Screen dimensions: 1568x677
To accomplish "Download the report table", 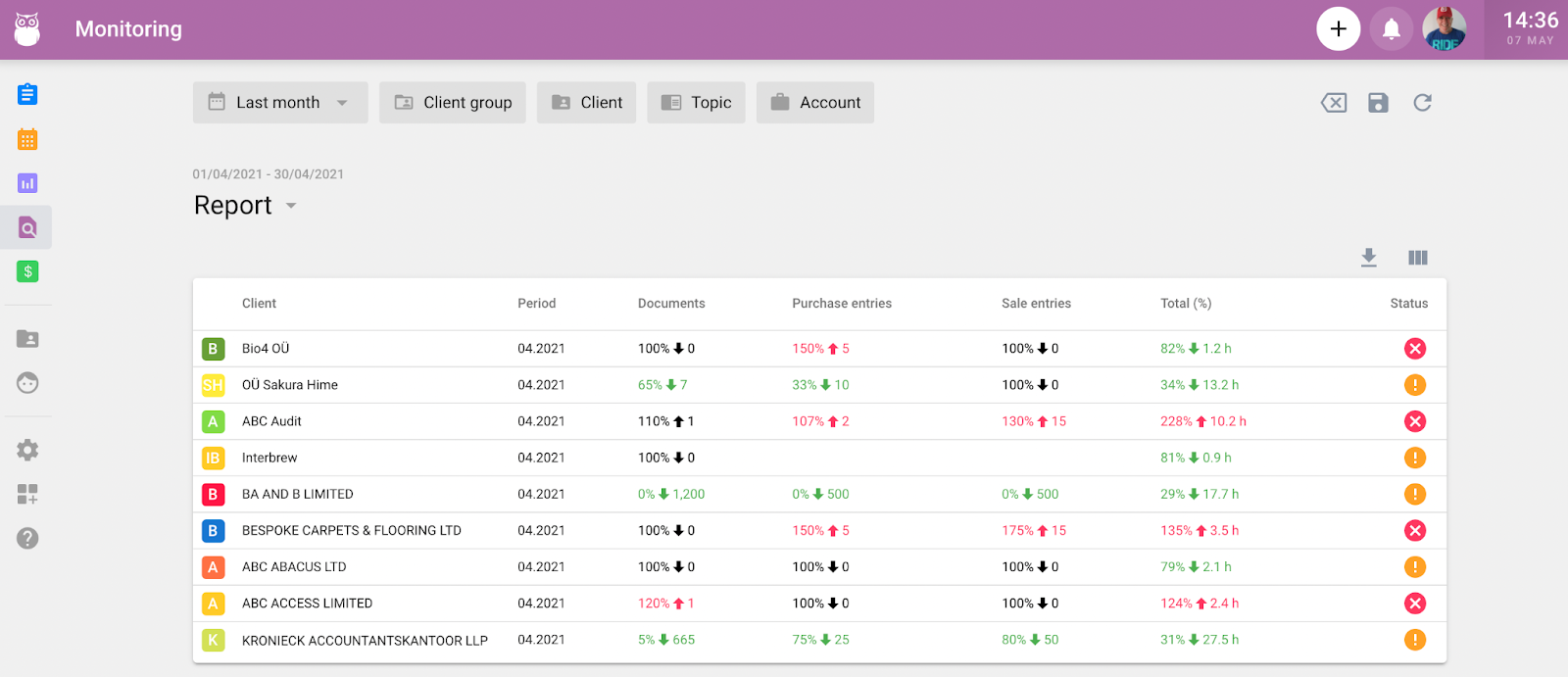I will 1369,258.
